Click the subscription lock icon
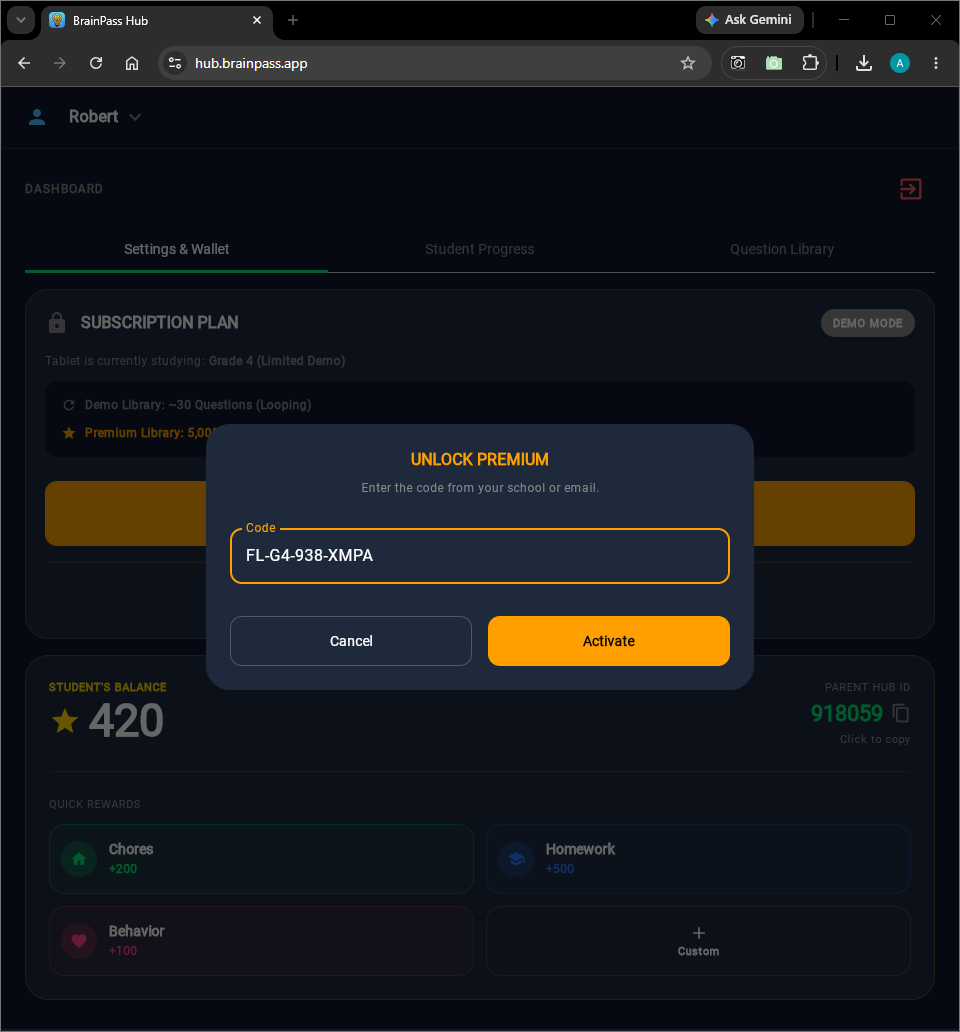Image resolution: width=960 pixels, height=1032 pixels. point(57,322)
